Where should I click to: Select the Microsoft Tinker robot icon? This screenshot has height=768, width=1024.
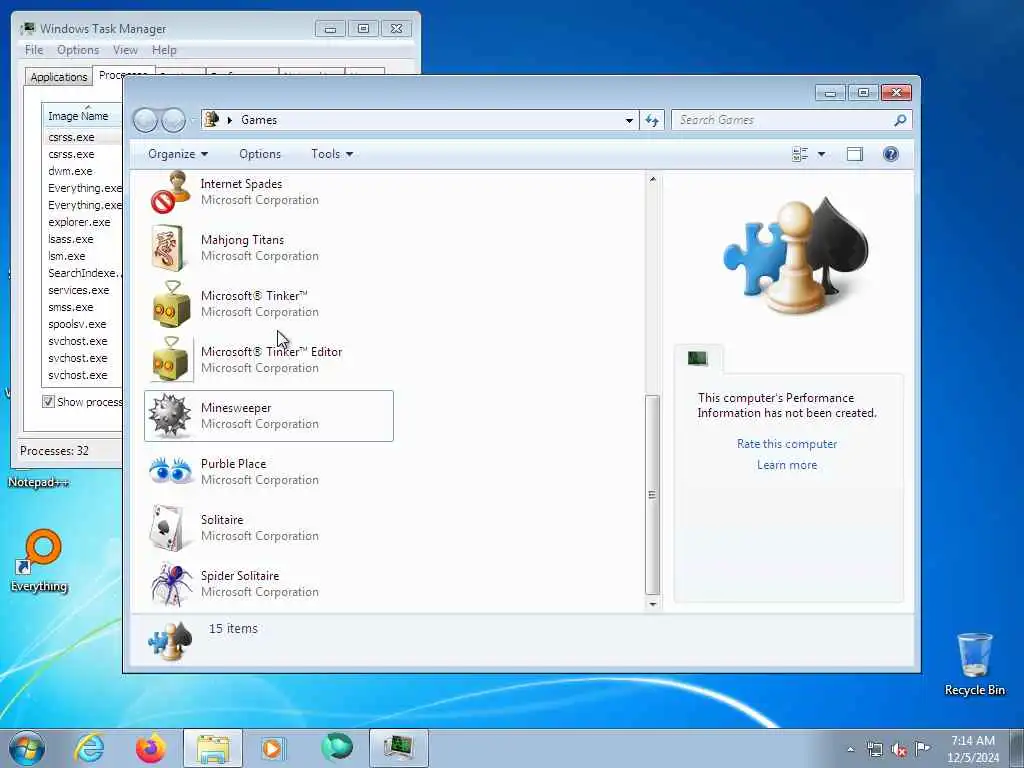171,304
